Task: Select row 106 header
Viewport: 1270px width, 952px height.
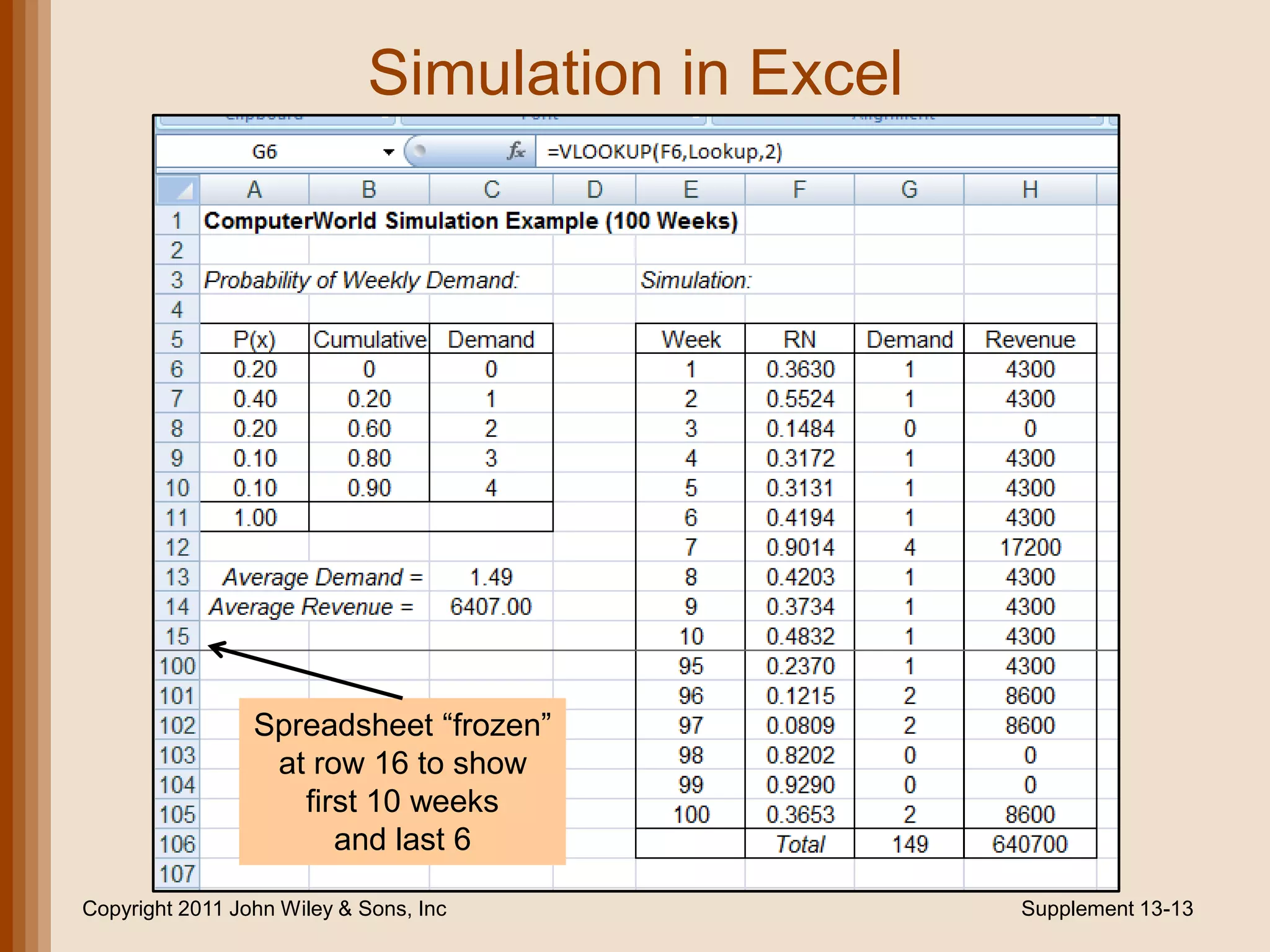Action: tap(177, 844)
